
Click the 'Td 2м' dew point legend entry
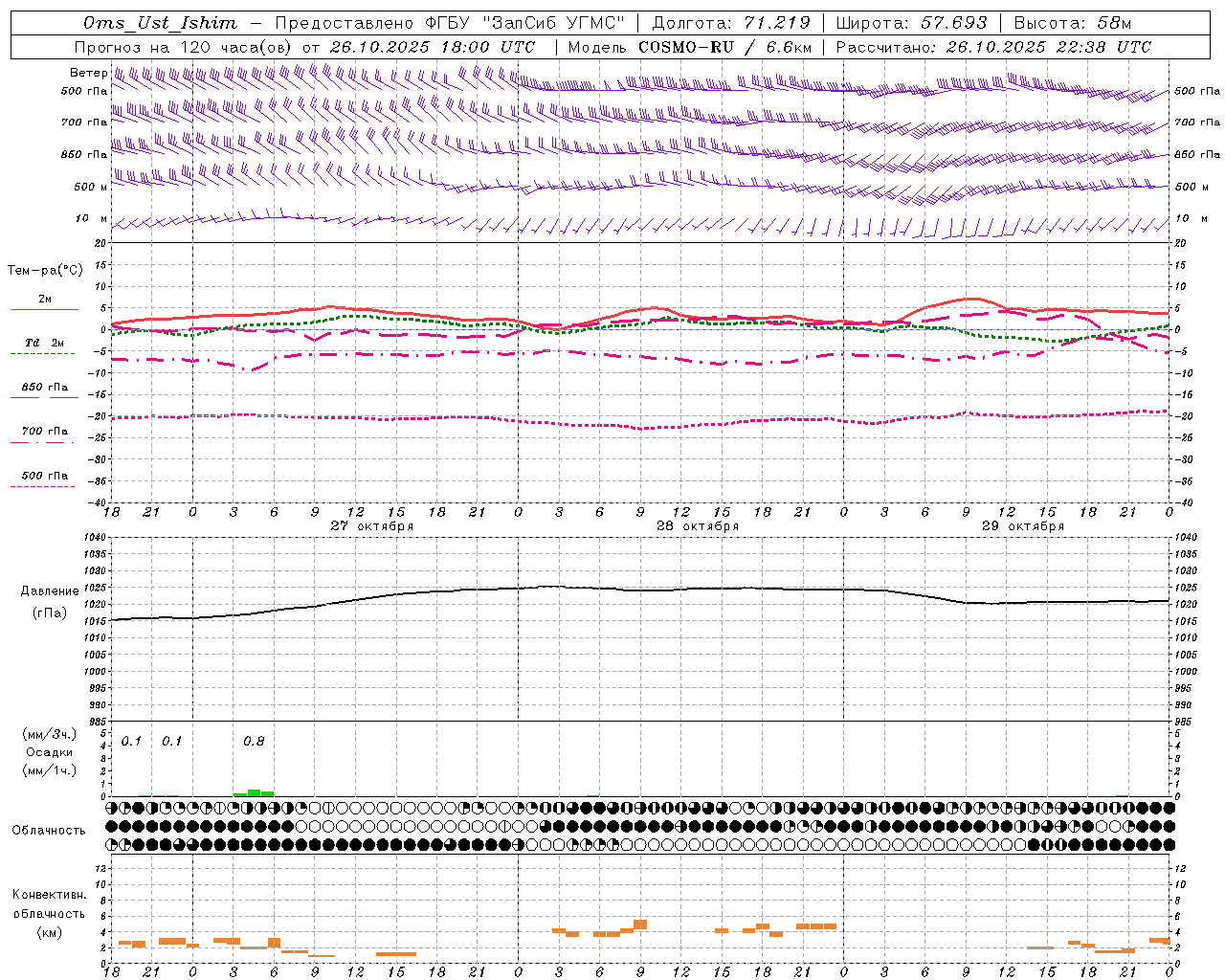(44, 343)
